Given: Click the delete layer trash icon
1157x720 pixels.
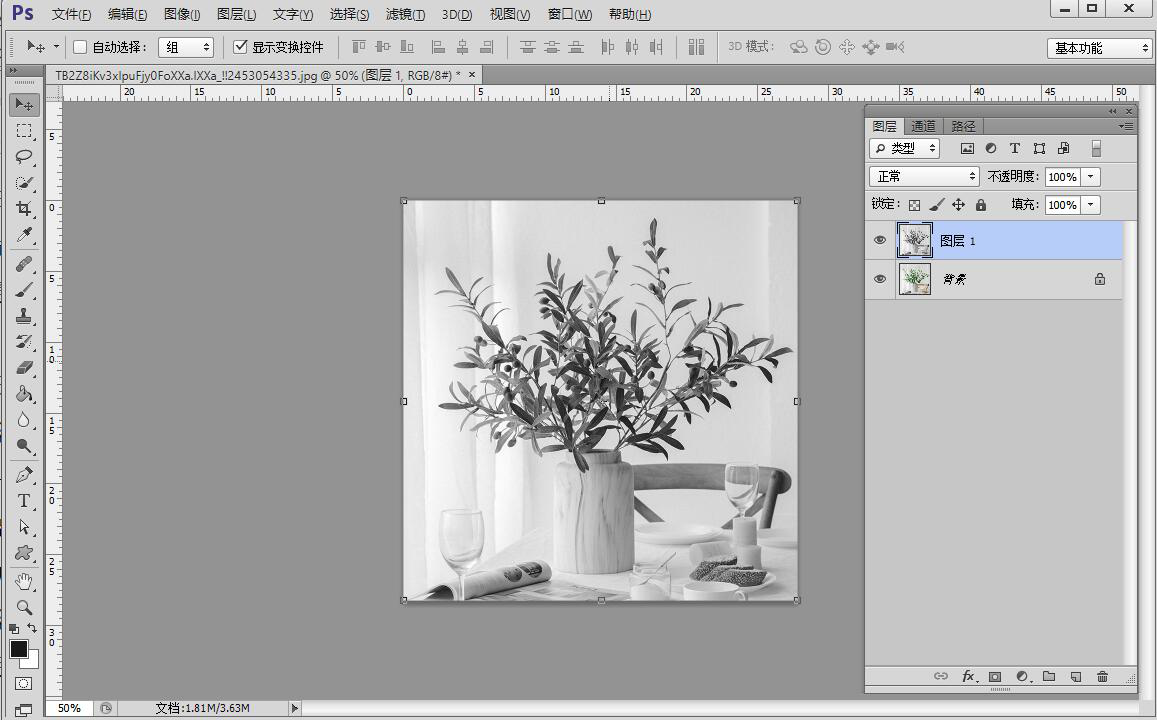Looking at the screenshot, I should (x=1102, y=677).
